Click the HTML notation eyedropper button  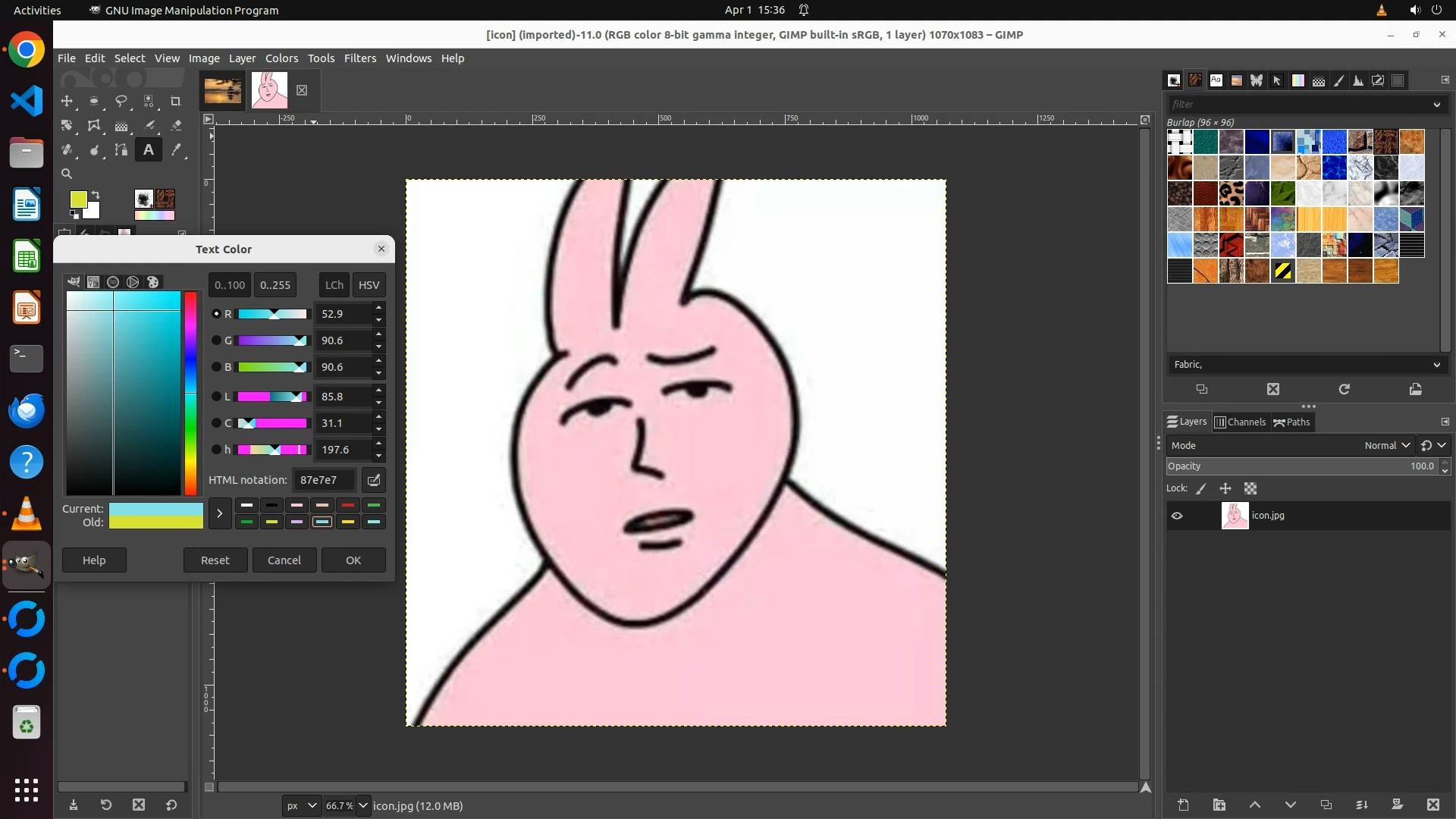[x=373, y=480]
